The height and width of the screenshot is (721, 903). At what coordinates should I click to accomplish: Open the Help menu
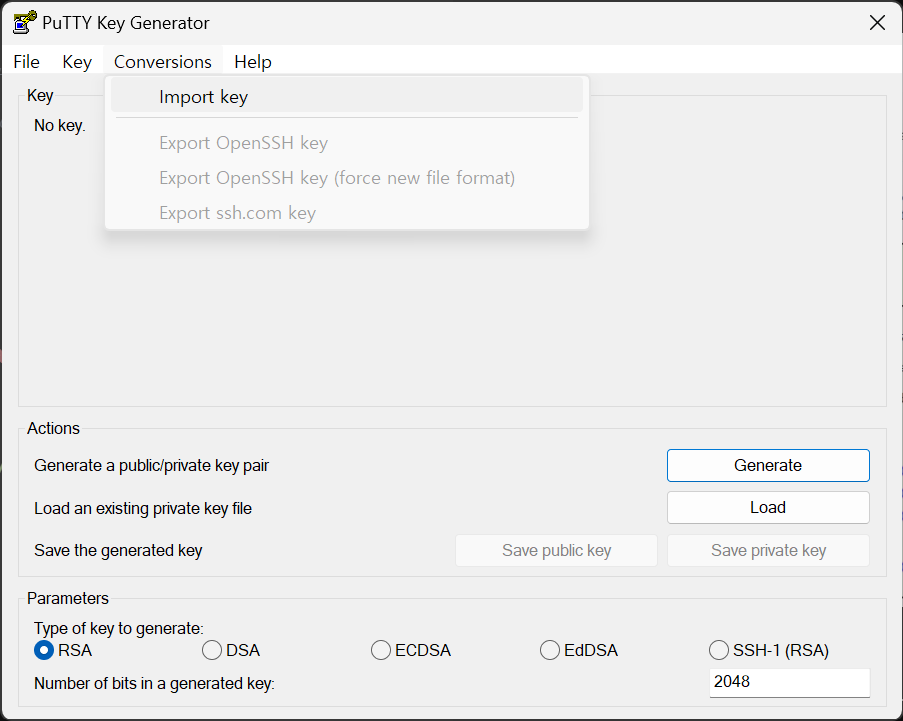click(x=253, y=62)
